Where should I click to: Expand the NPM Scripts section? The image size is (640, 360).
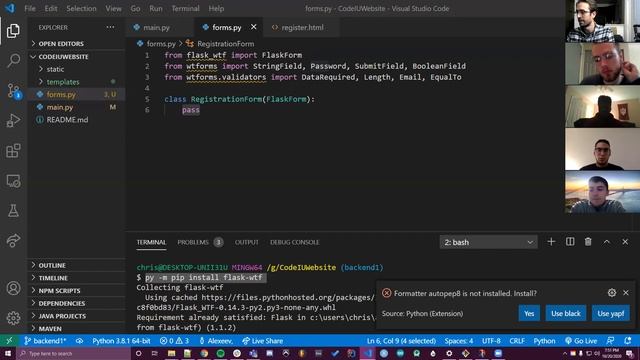click(x=76, y=291)
